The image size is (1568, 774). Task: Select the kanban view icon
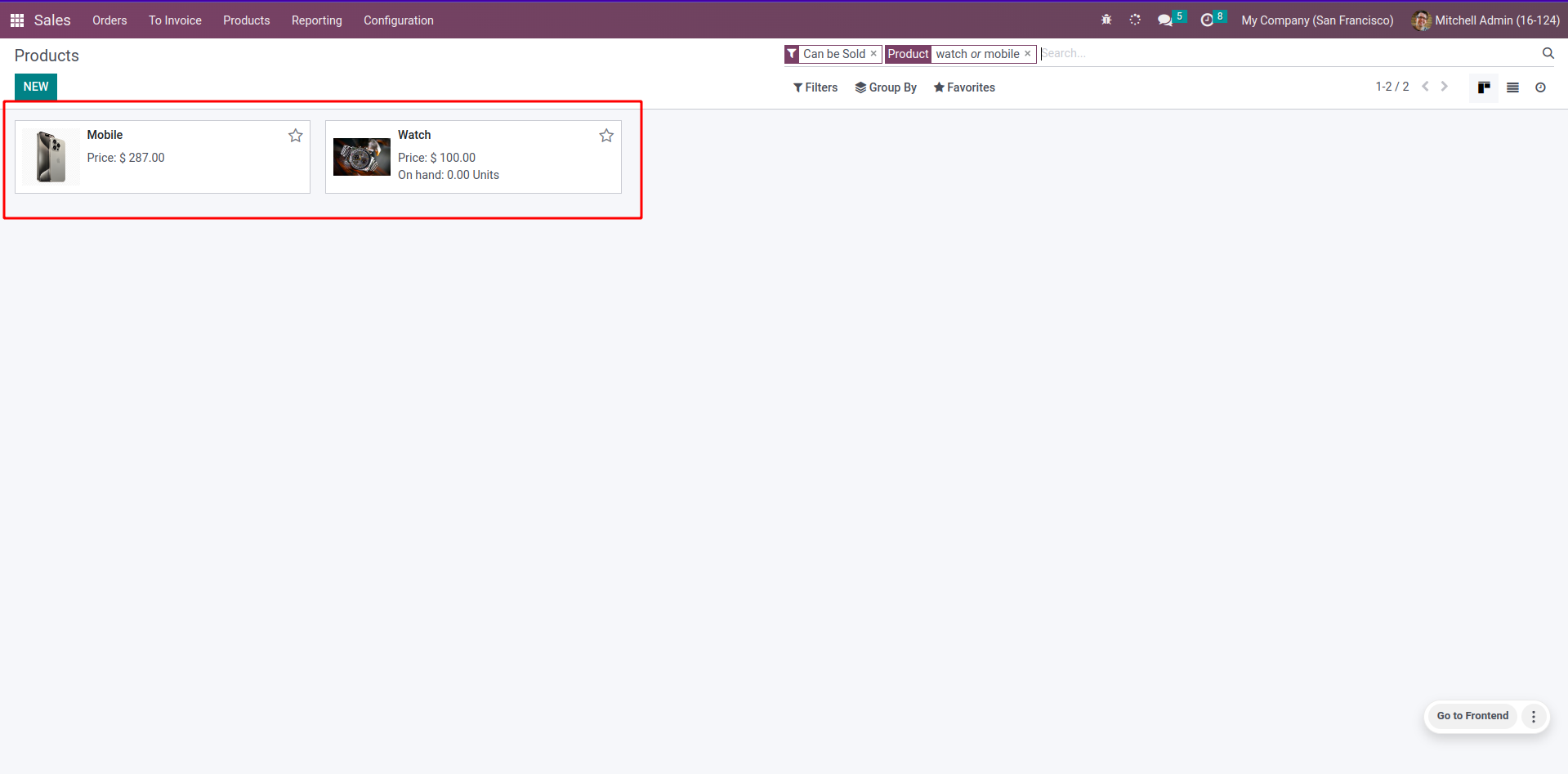point(1484,87)
